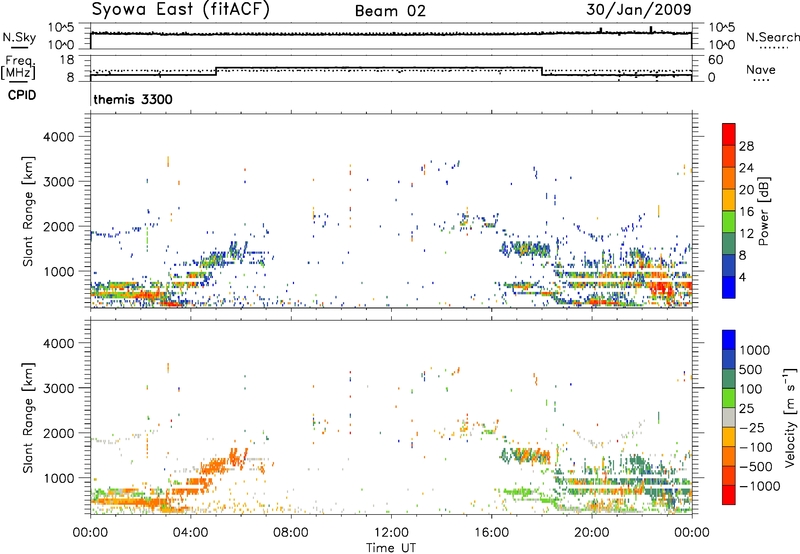Click the 'Syowa East (fitACF)' title
The height and width of the screenshot is (554, 800).
pyautogui.click(x=181, y=10)
